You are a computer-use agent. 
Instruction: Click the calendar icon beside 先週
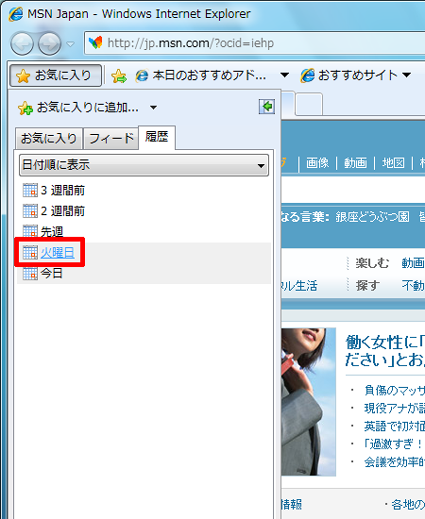(x=30, y=232)
